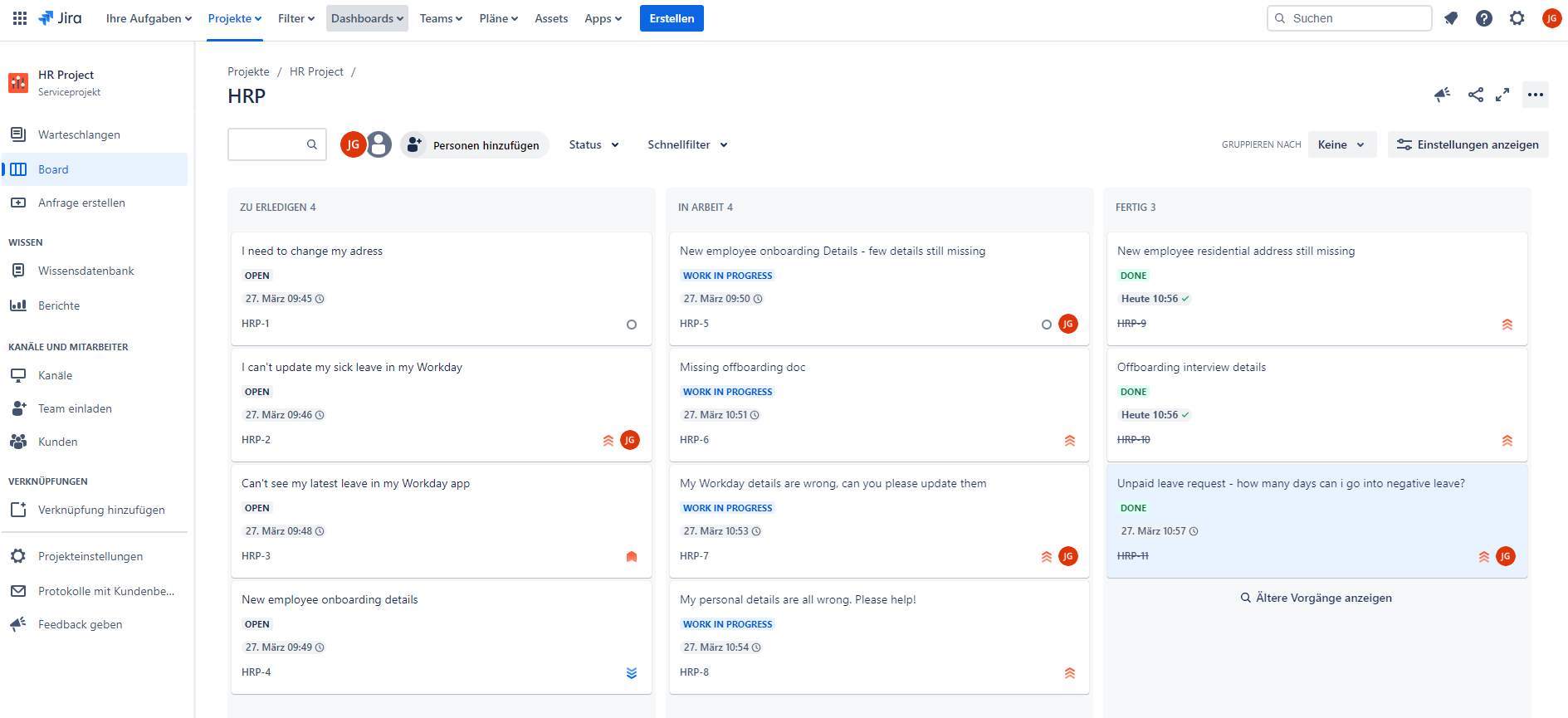Click Ältere Vorgänge anzeigen link

[1316, 598]
